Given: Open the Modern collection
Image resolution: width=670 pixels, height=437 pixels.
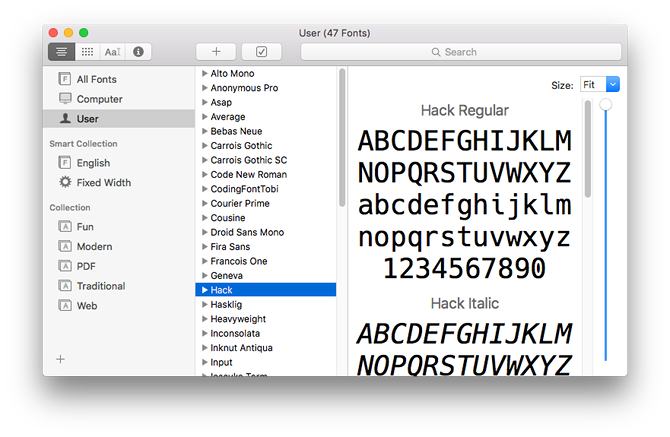Looking at the screenshot, I should [119, 246].
